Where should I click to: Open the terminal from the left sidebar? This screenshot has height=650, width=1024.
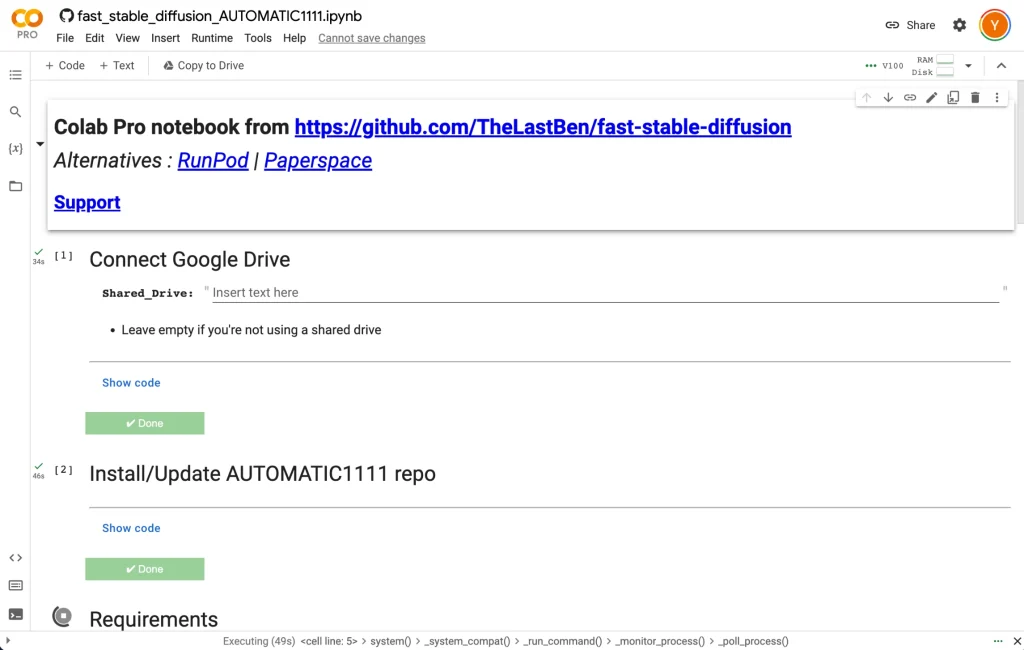click(15, 614)
